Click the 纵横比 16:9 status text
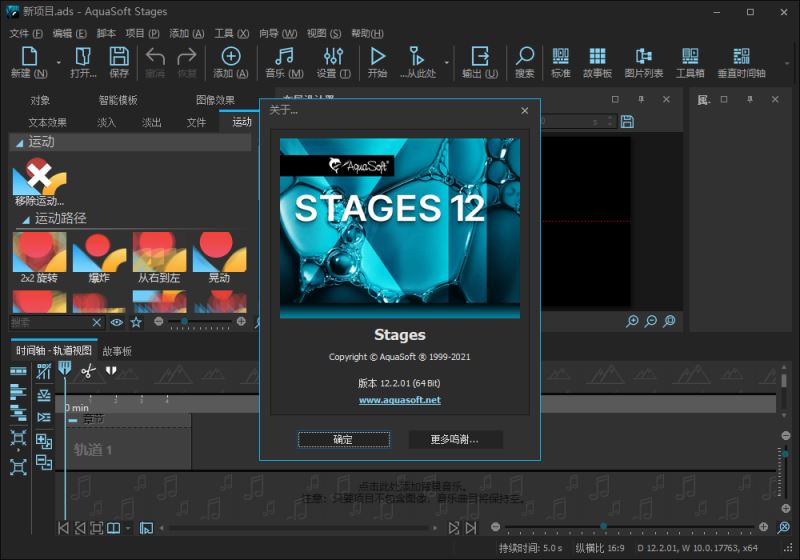The height and width of the screenshot is (560, 800). click(600, 548)
